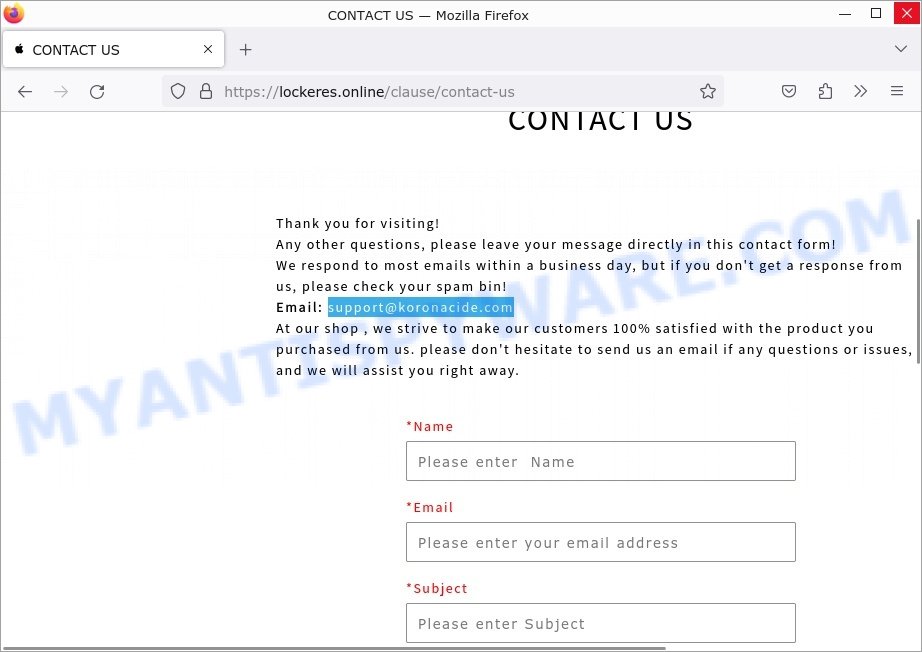List all tabs dropdown arrow
Image resolution: width=922 pixels, height=652 pixels.
901,49
